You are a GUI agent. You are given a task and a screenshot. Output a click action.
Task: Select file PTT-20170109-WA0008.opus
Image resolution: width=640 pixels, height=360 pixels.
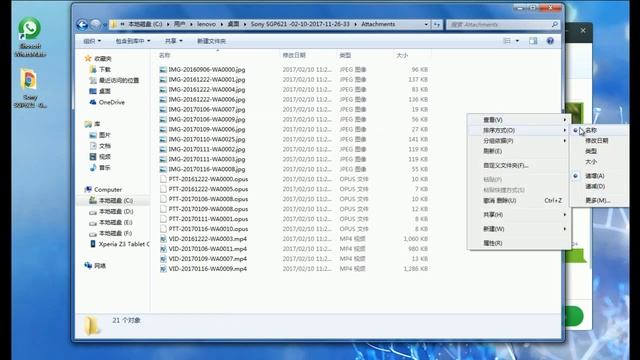pos(208,209)
